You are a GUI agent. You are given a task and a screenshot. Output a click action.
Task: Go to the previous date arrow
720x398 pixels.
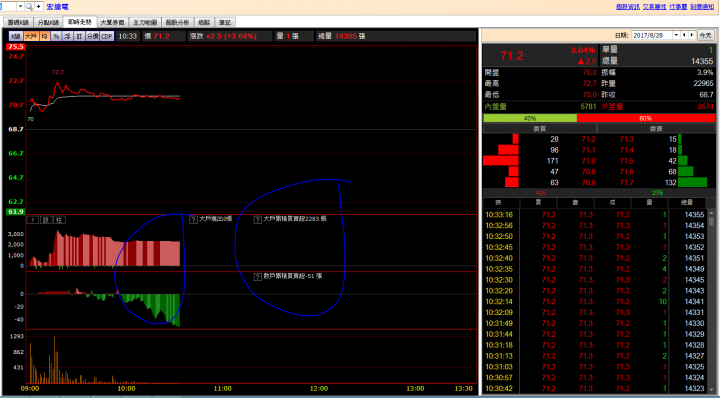point(684,35)
